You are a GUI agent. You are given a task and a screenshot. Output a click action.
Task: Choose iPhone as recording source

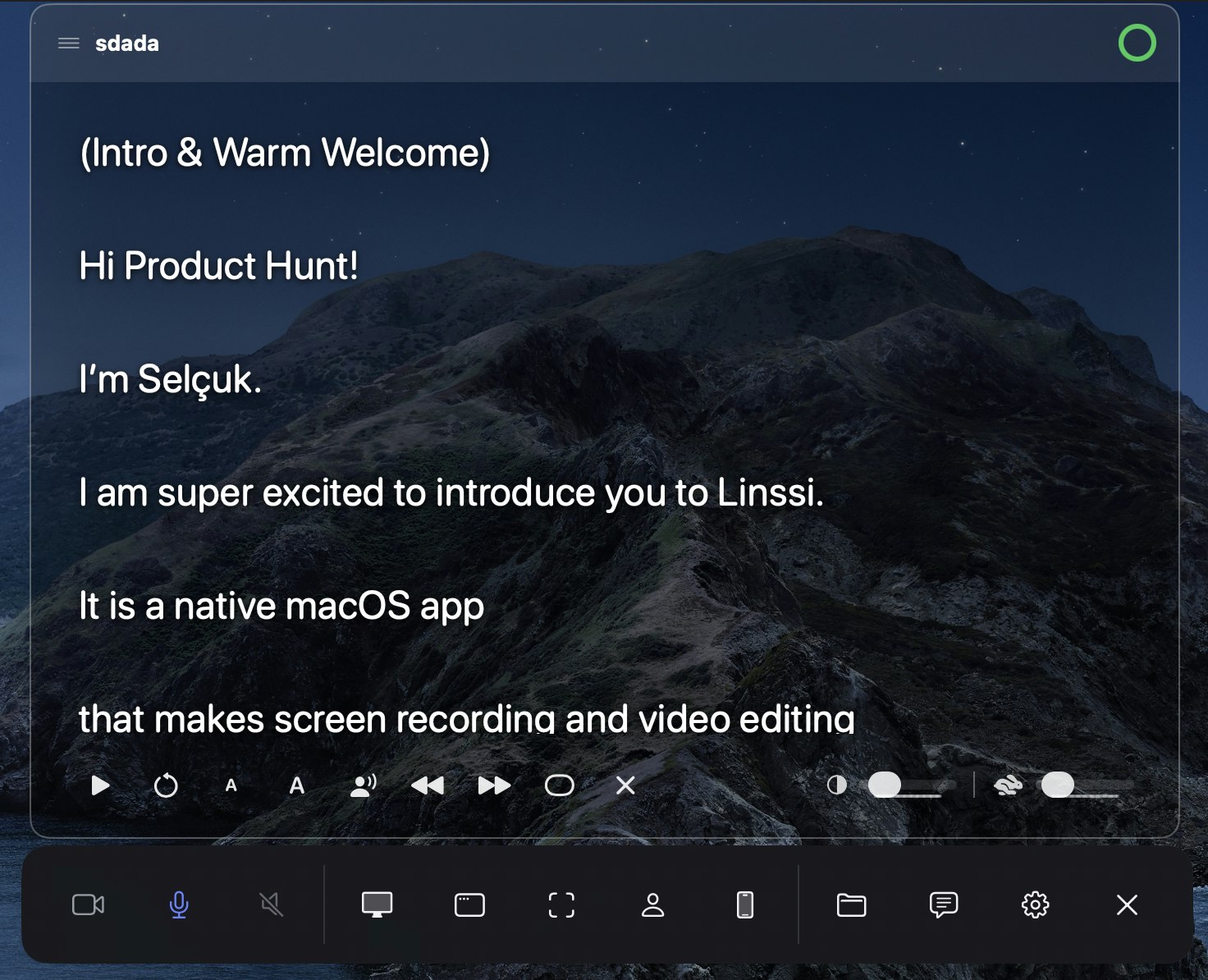pyautogui.click(x=745, y=905)
